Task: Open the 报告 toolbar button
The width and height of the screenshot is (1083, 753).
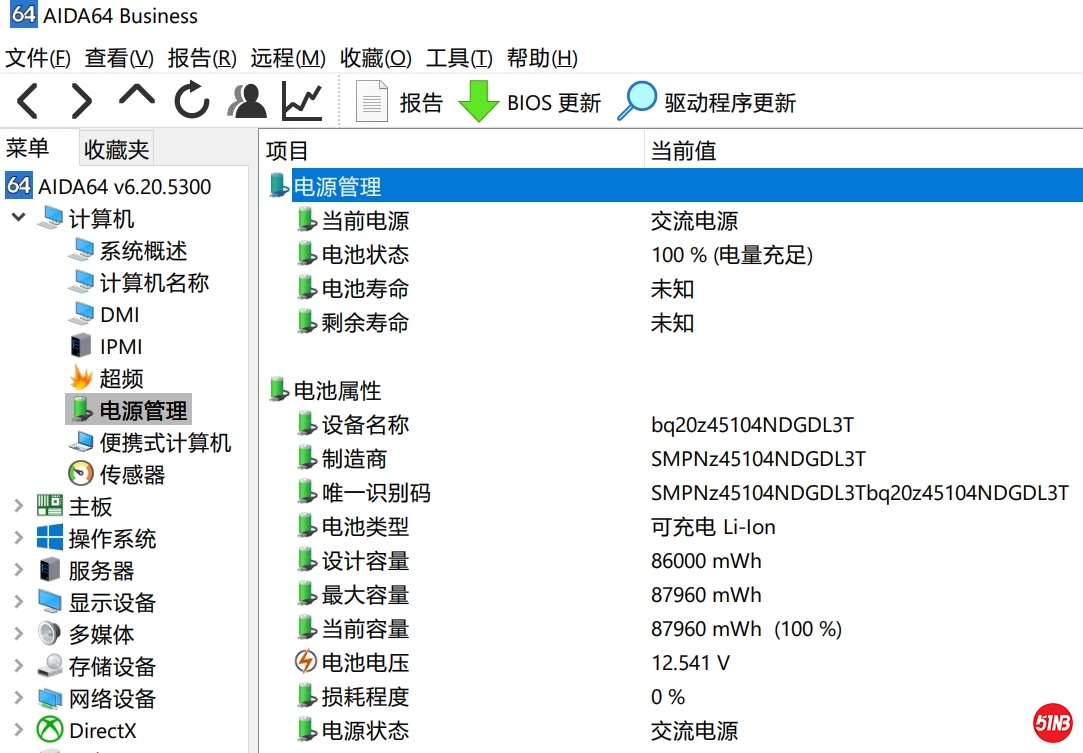Action: point(401,102)
